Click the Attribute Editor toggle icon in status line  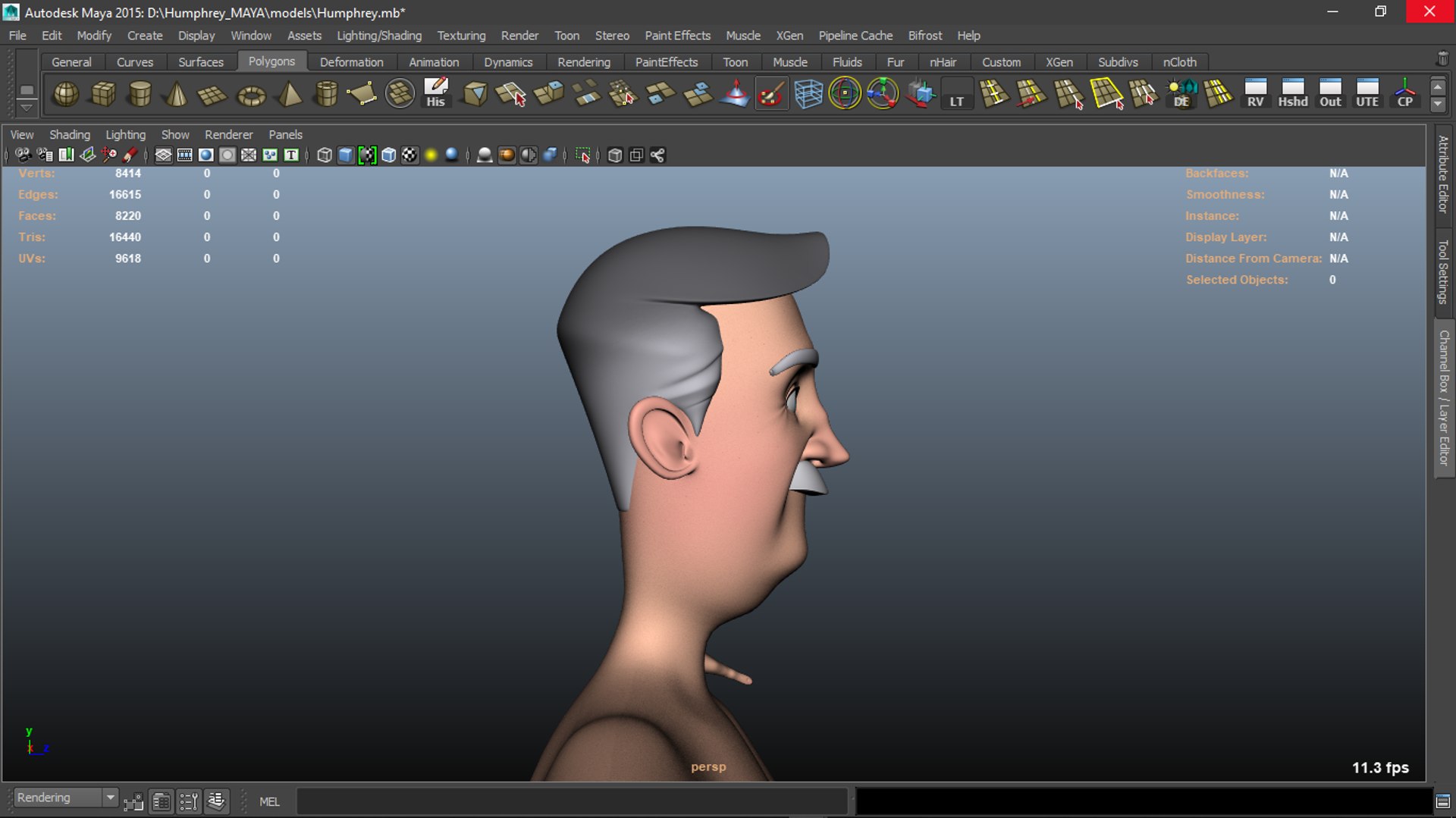[x=161, y=801]
